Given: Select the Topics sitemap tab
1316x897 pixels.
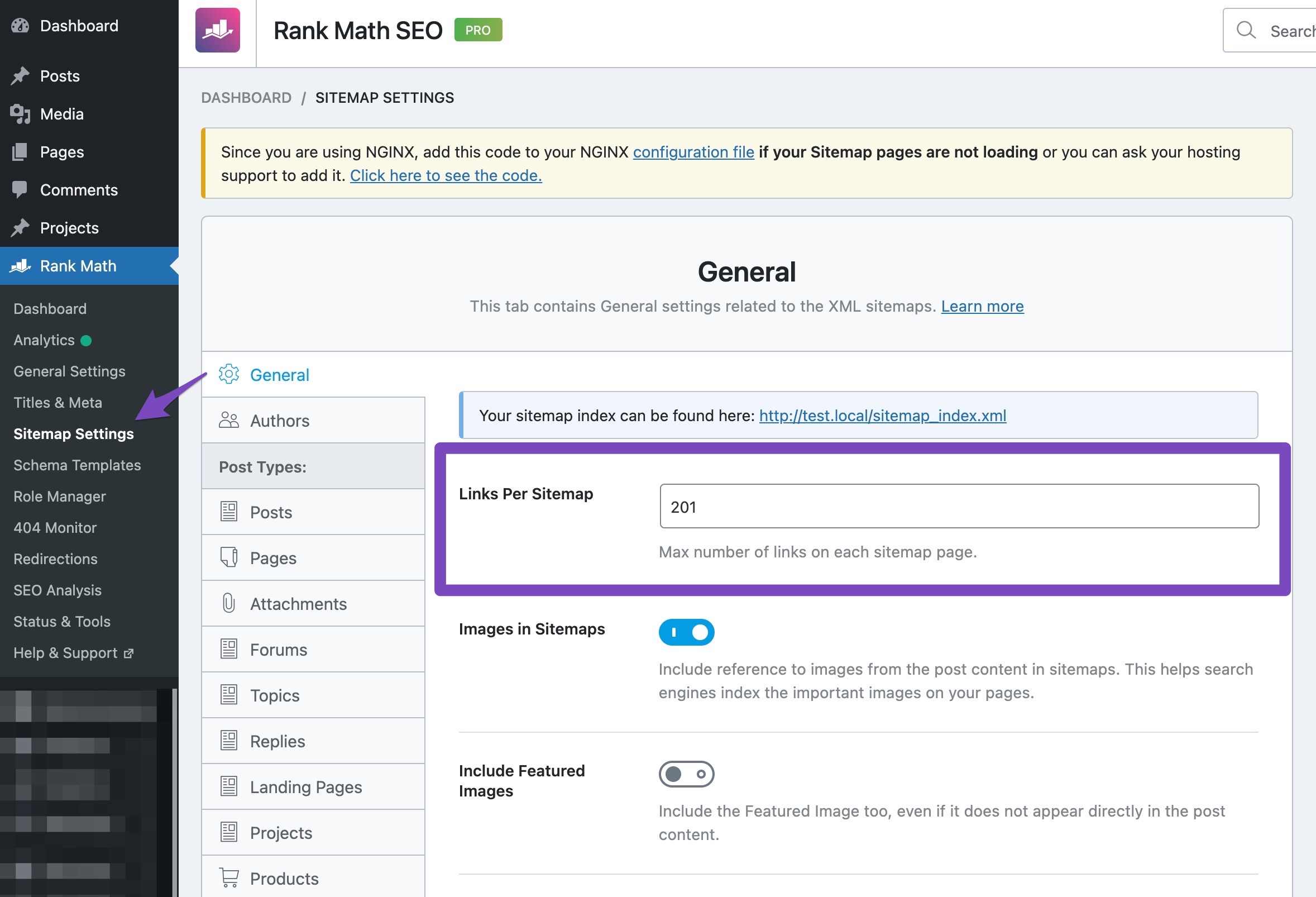Looking at the screenshot, I should point(313,695).
